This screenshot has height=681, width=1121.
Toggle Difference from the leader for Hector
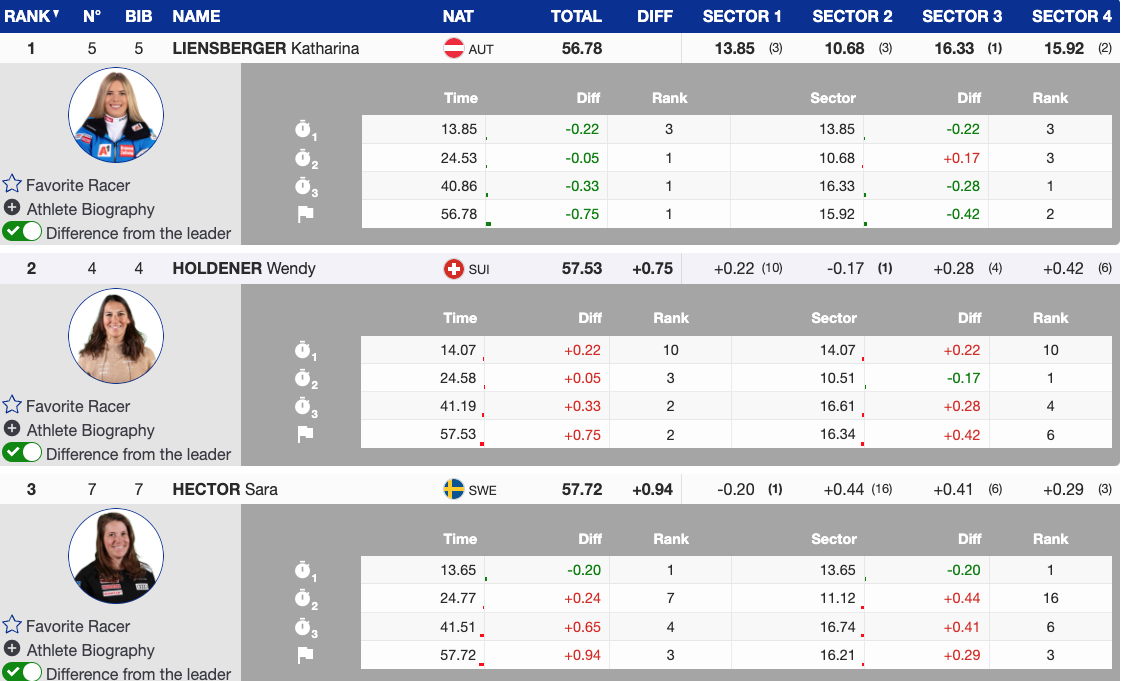coord(22,672)
